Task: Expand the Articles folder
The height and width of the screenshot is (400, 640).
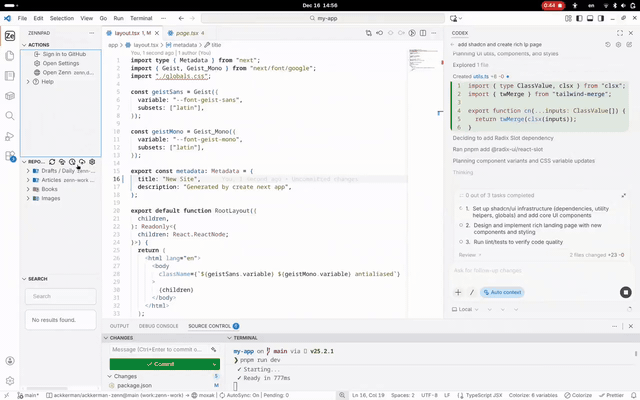Action: pyautogui.click(x=28, y=180)
